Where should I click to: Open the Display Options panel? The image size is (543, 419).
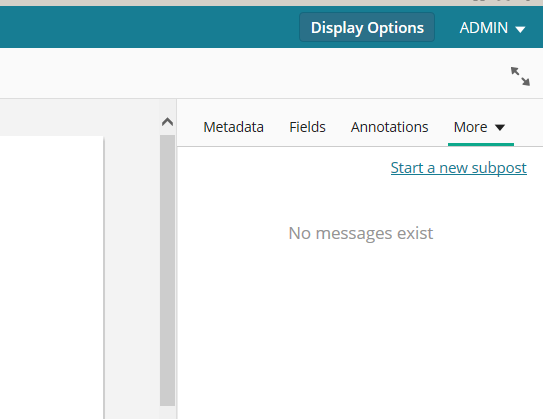[x=367, y=27]
